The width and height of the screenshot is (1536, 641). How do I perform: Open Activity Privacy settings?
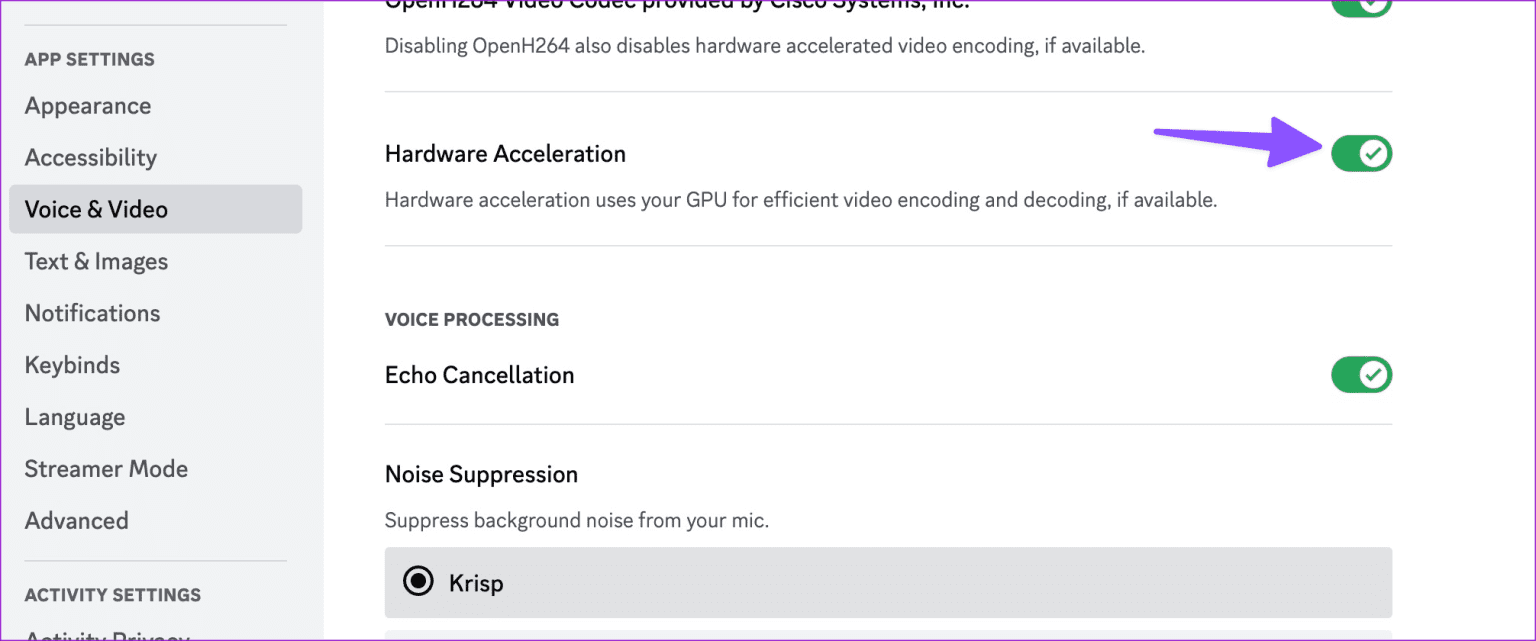click(106, 634)
